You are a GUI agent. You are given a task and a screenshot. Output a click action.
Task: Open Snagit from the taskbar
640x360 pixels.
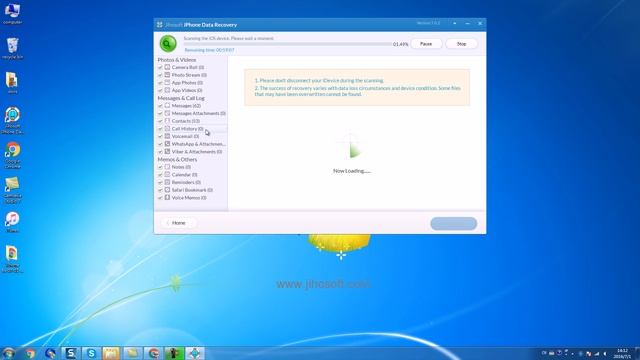tap(71, 353)
